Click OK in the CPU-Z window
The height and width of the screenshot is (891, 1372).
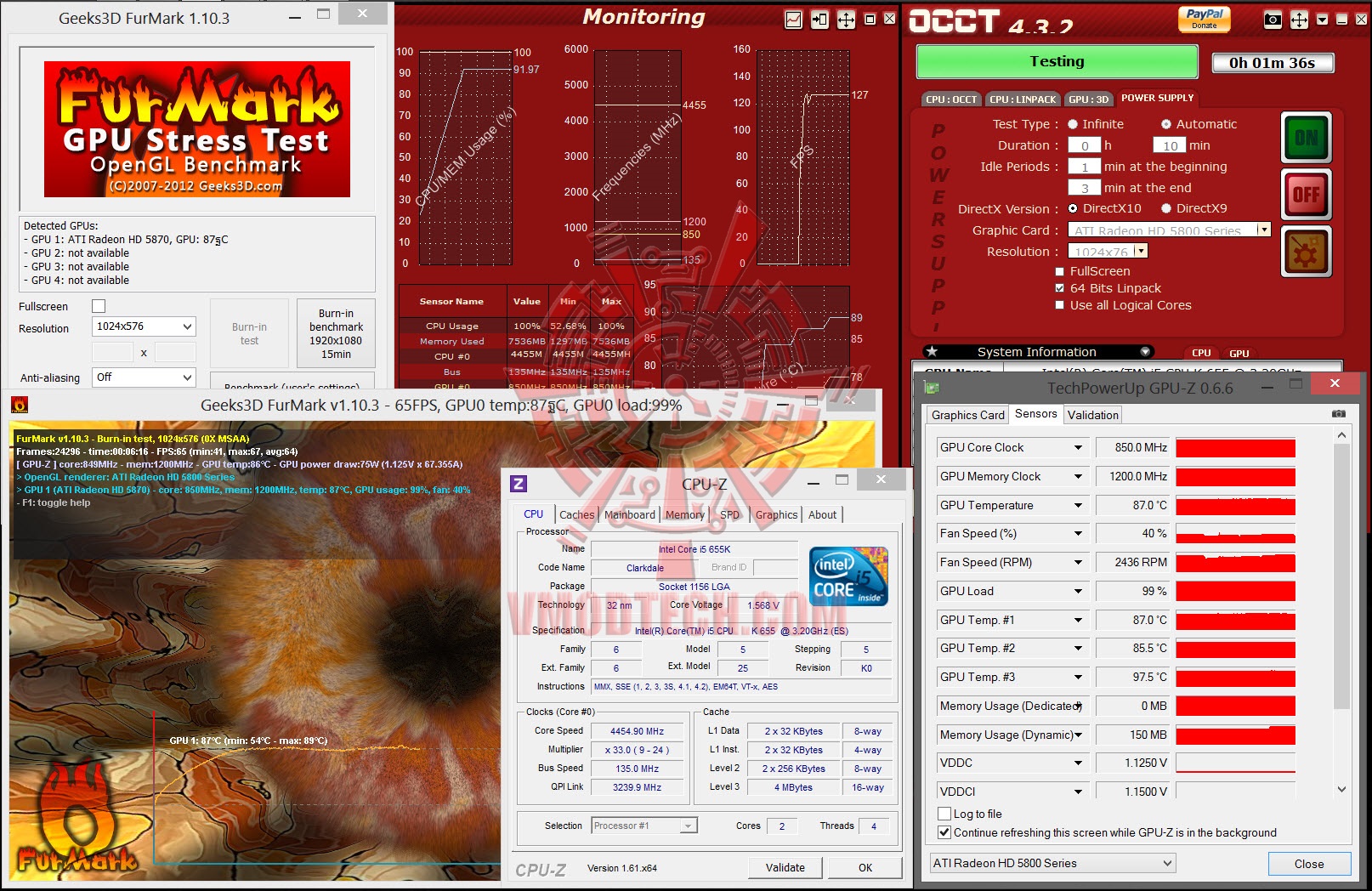[865, 868]
